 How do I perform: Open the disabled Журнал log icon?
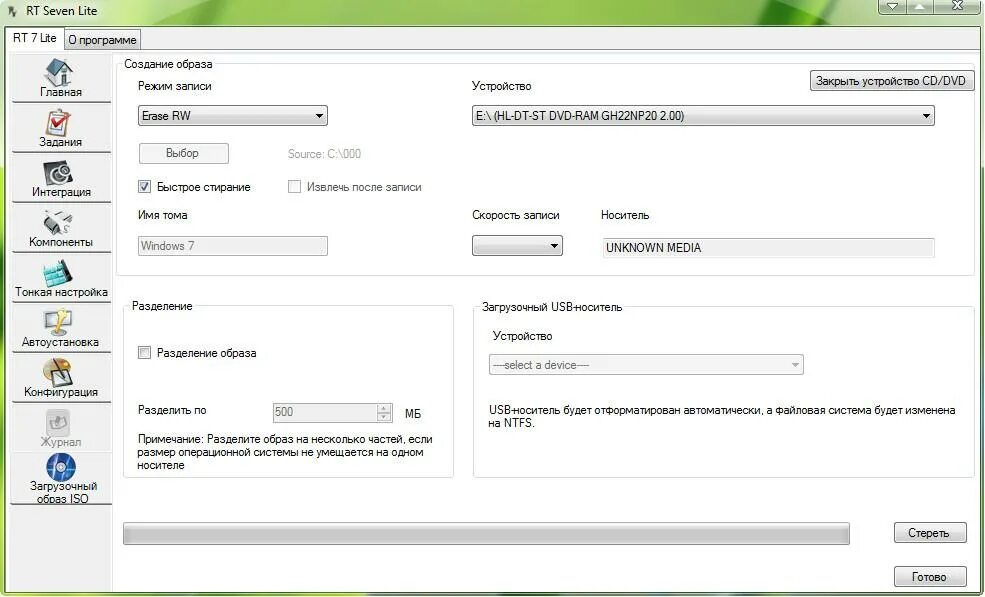click(x=60, y=422)
